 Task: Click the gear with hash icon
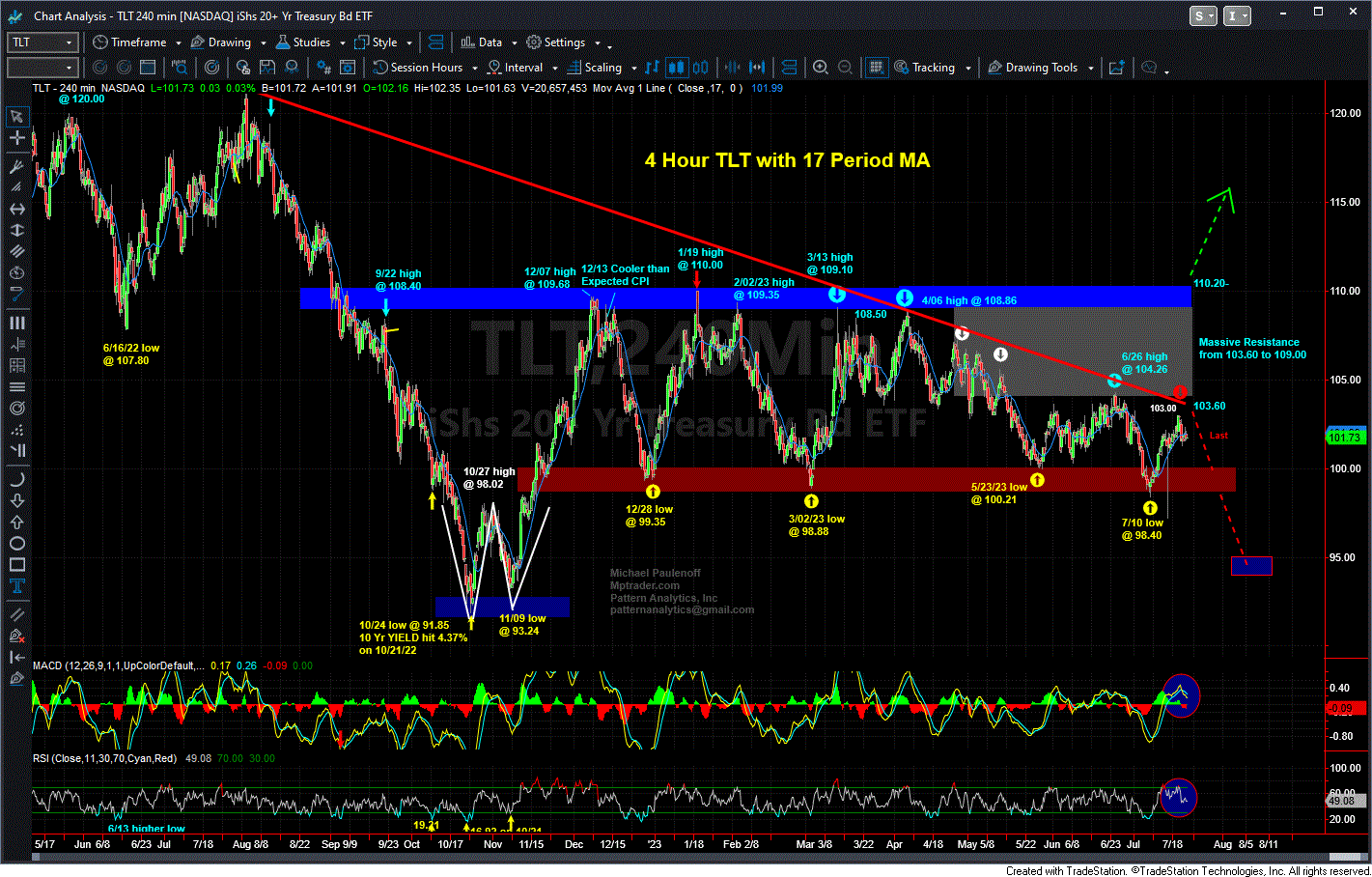pyautogui.click(x=323, y=68)
